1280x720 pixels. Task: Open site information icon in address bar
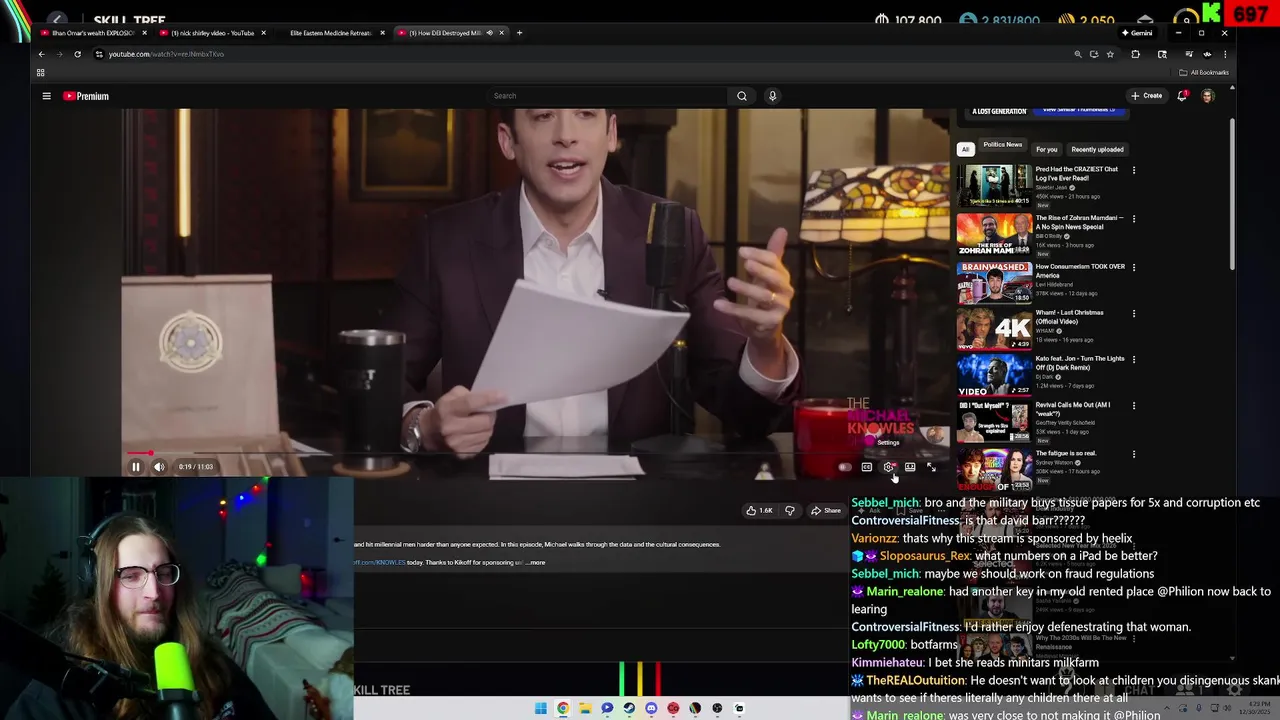[x=98, y=54]
